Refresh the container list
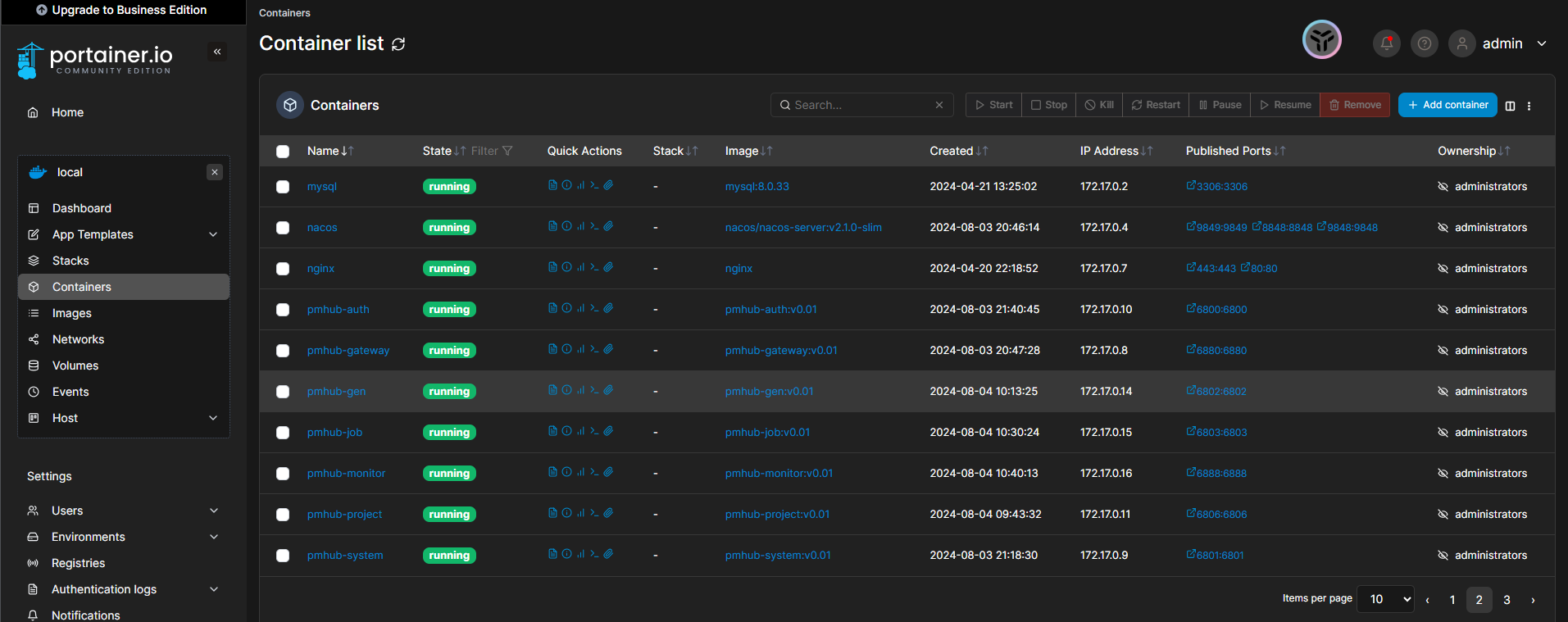This screenshot has width=1568, height=622. (398, 44)
